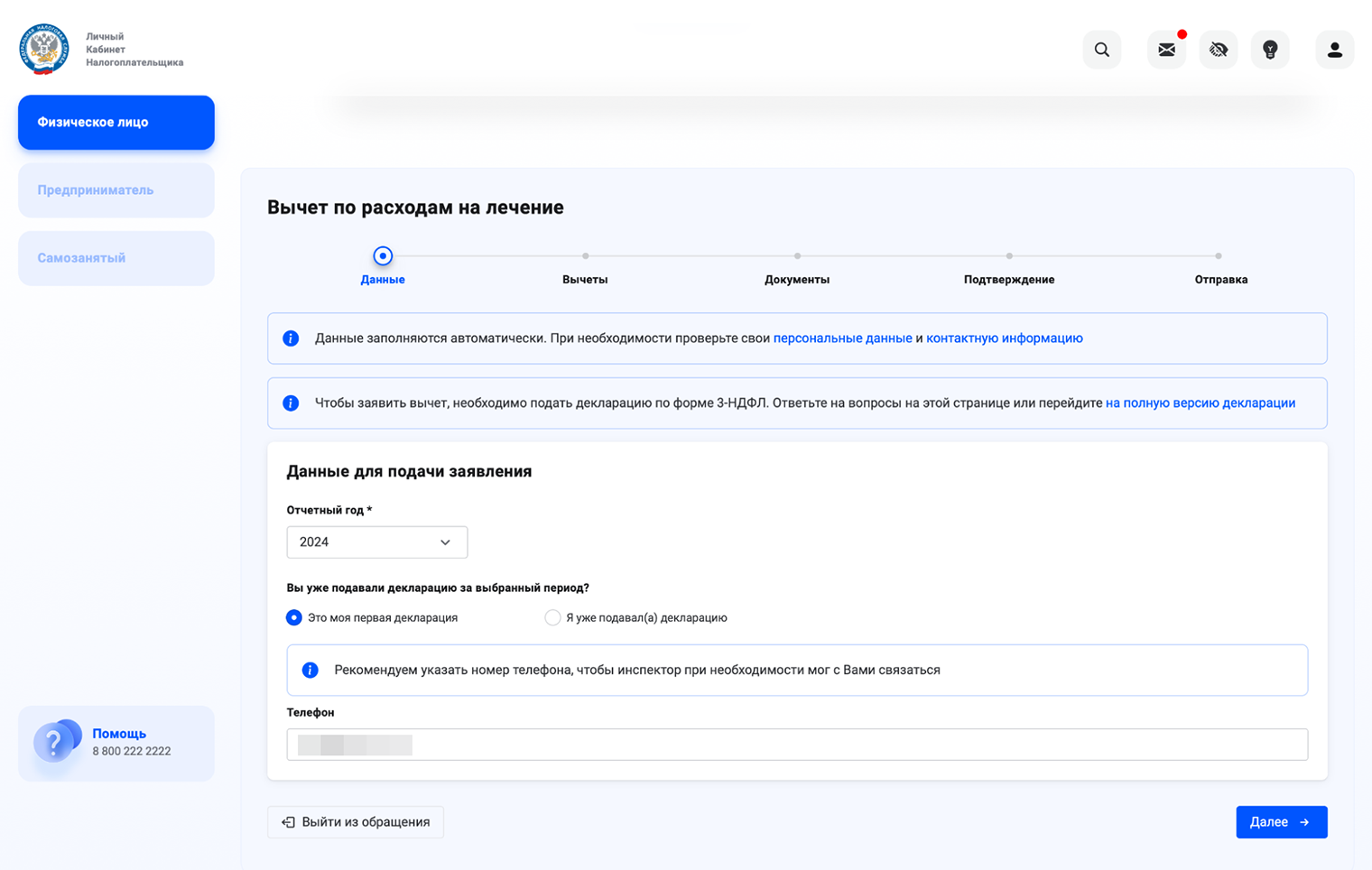Switch to 'Предприниматель' tab

pos(116,190)
